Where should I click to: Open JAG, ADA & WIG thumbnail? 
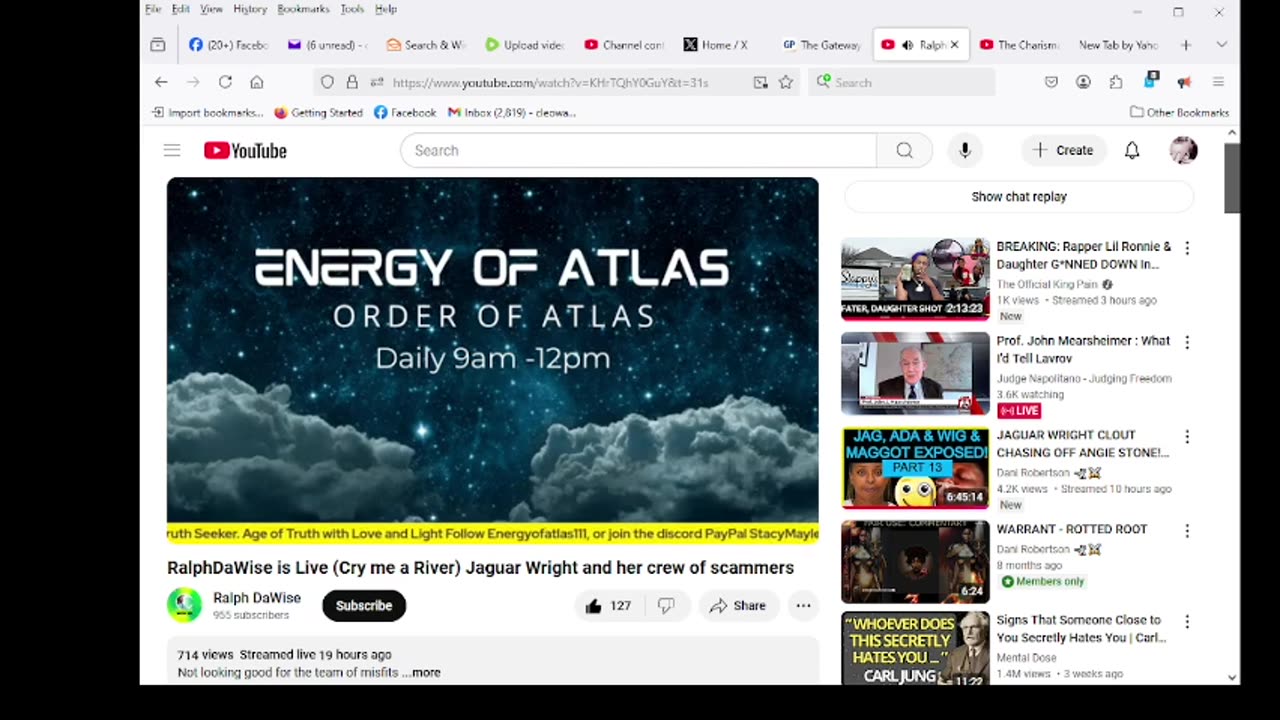(x=915, y=468)
